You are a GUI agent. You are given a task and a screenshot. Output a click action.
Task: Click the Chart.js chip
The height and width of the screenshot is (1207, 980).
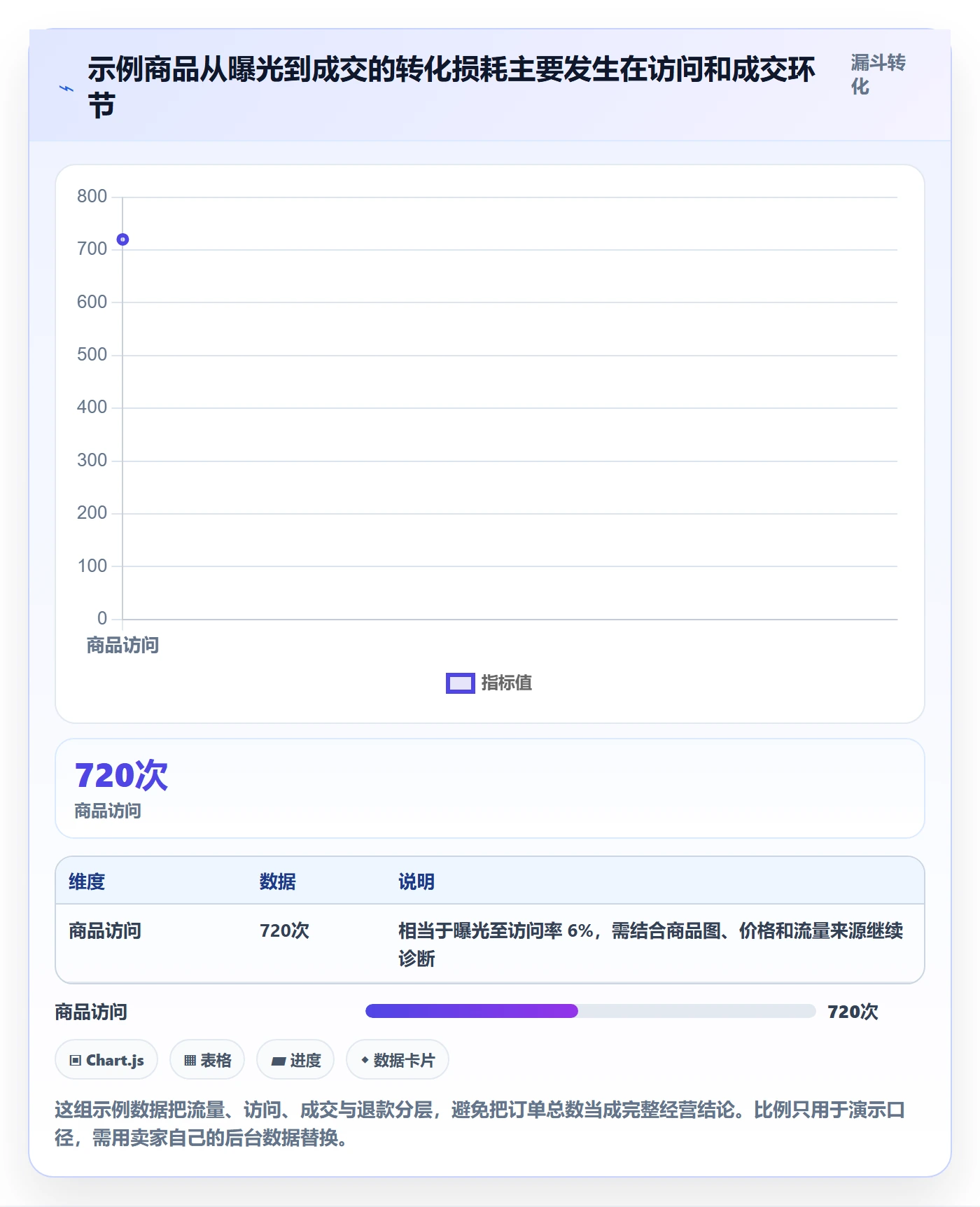click(106, 1059)
